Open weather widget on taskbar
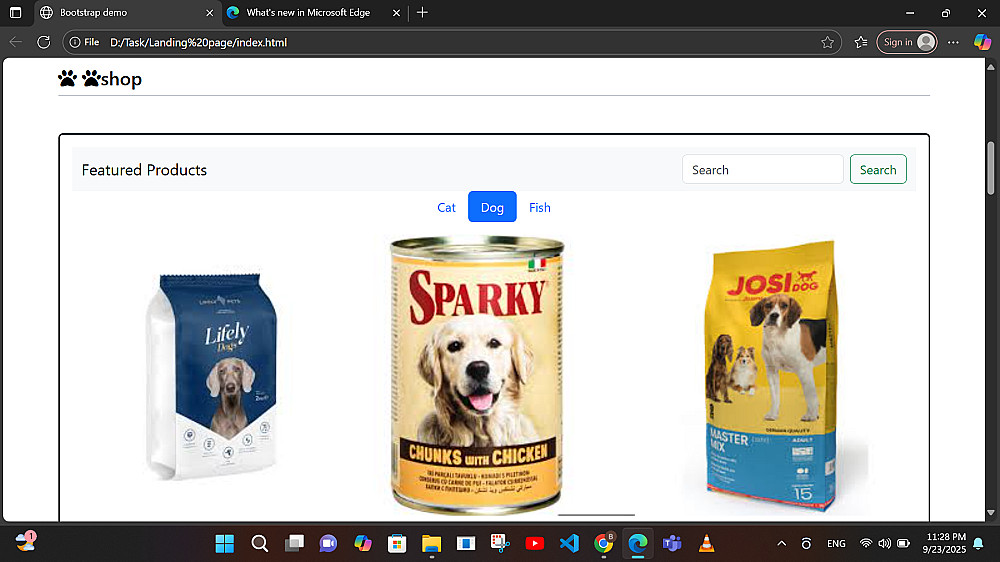Image resolution: width=1000 pixels, height=562 pixels. [26, 542]
